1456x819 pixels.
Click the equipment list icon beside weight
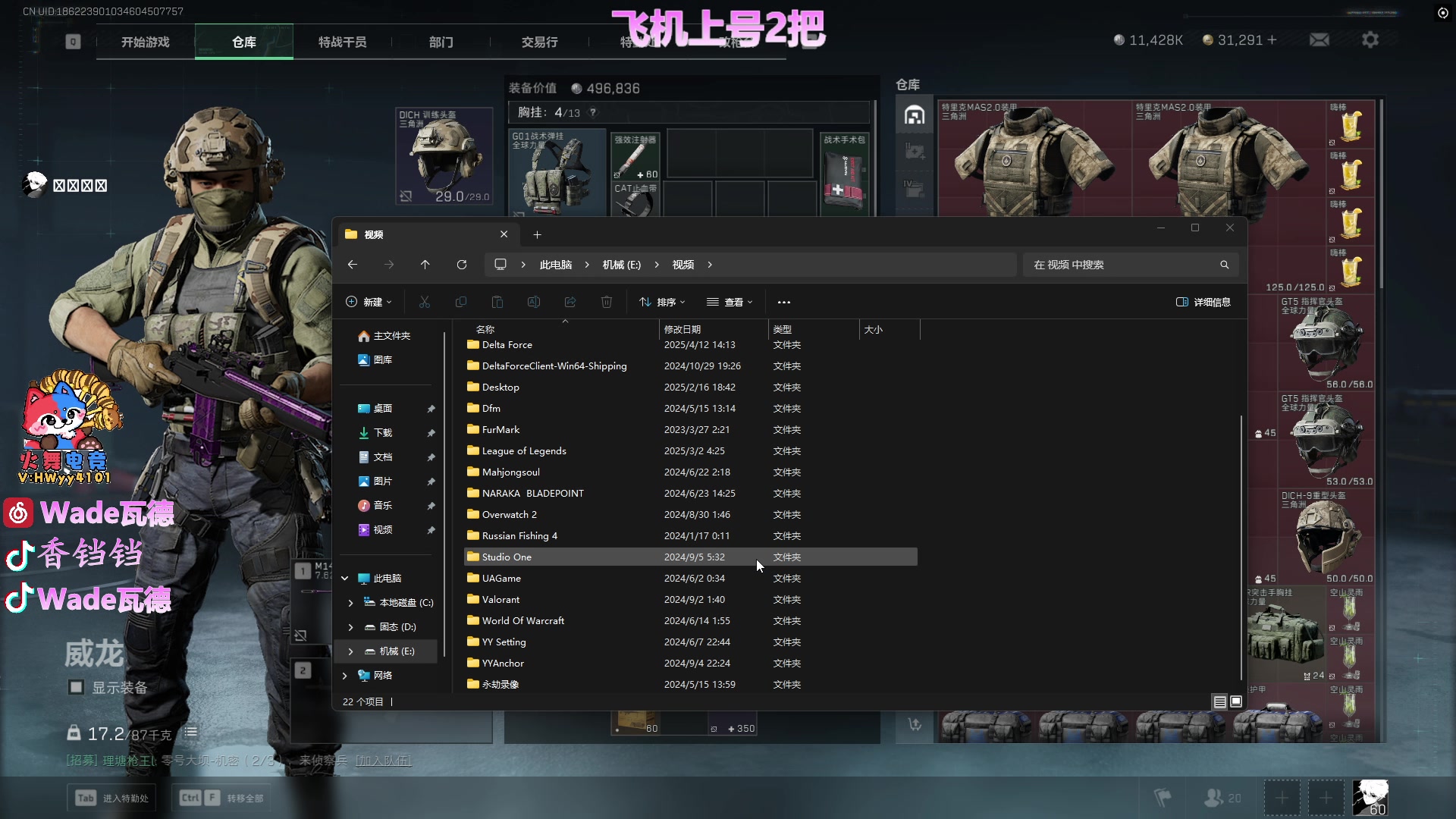click(190, 733)
